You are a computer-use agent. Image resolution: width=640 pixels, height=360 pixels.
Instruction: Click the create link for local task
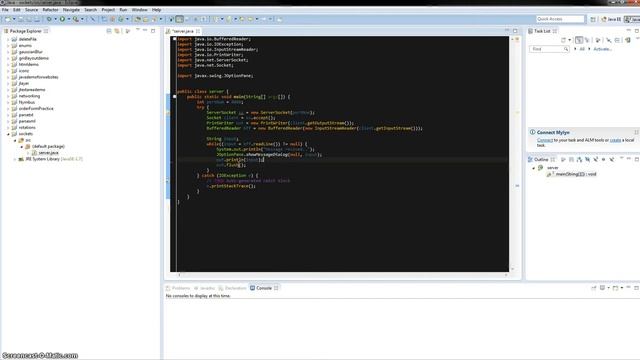(x=615, y=140)
